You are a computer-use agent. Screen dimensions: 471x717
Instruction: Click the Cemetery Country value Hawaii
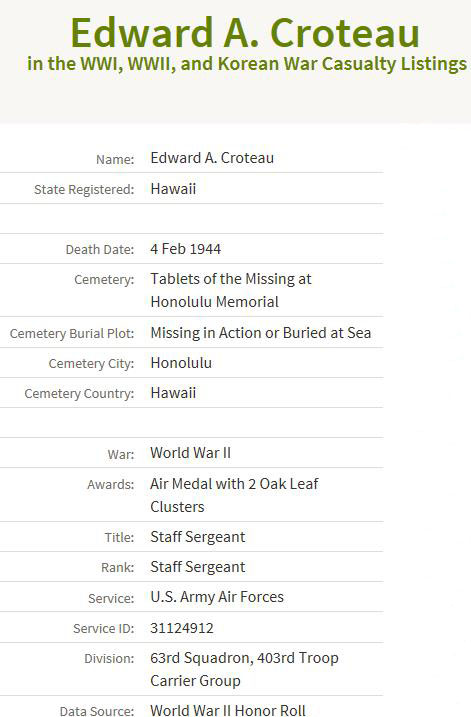click(173, 393)
